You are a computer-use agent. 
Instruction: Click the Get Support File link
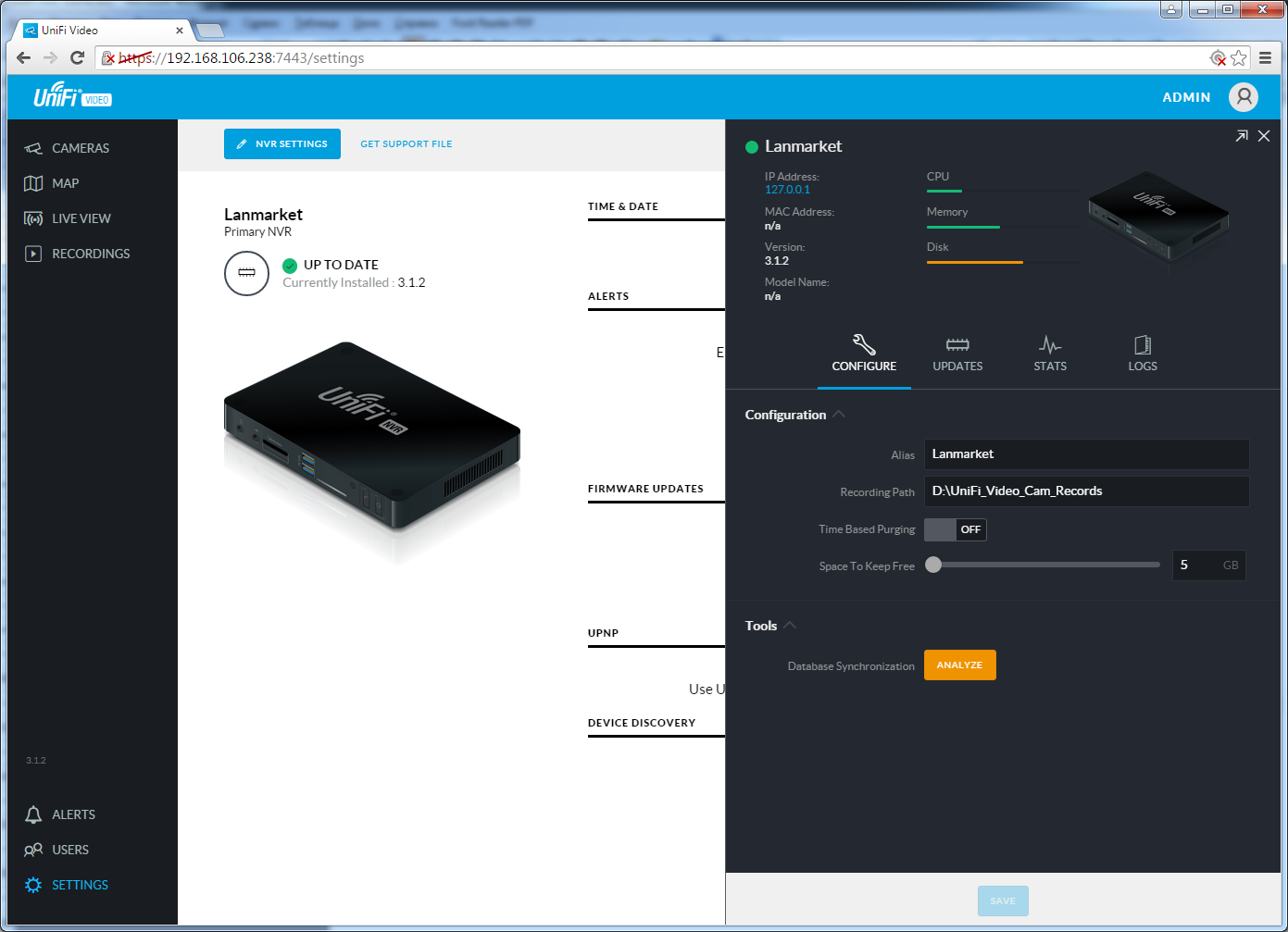(x=406, y=144)
